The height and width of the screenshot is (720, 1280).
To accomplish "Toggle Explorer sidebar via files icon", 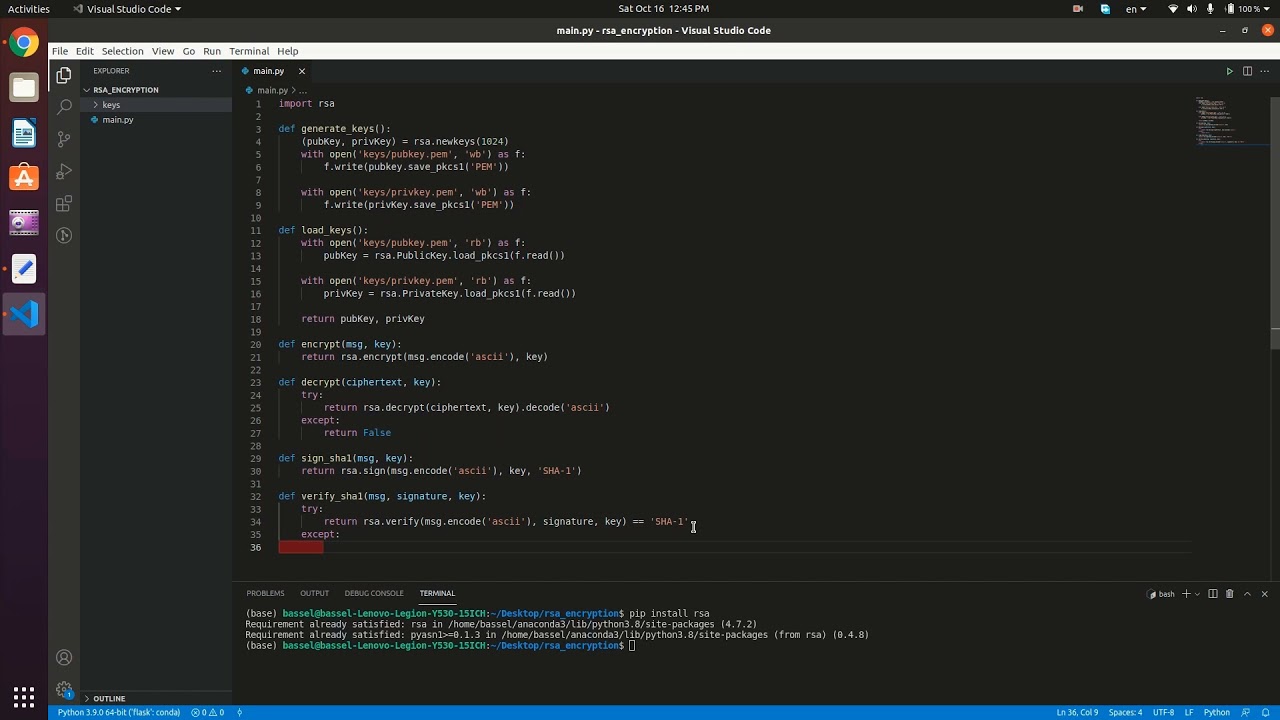I will click(x=64, y=75).
